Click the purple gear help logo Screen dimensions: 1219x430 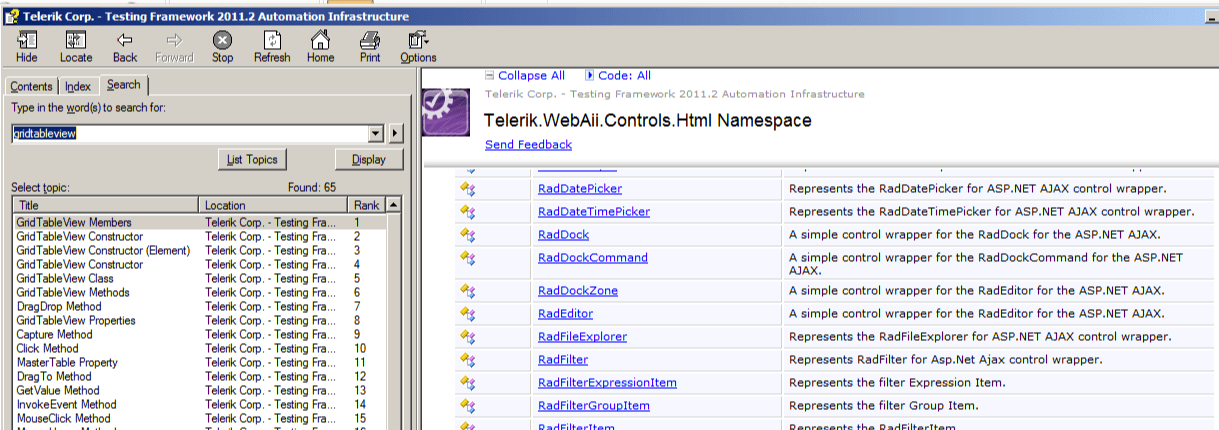coord(445,111)
